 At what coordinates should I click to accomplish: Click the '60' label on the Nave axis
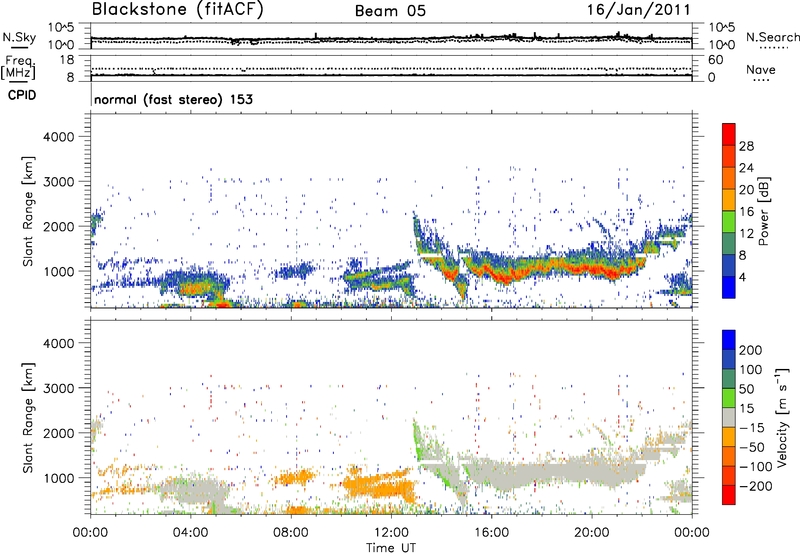click(x=715, y=60)
